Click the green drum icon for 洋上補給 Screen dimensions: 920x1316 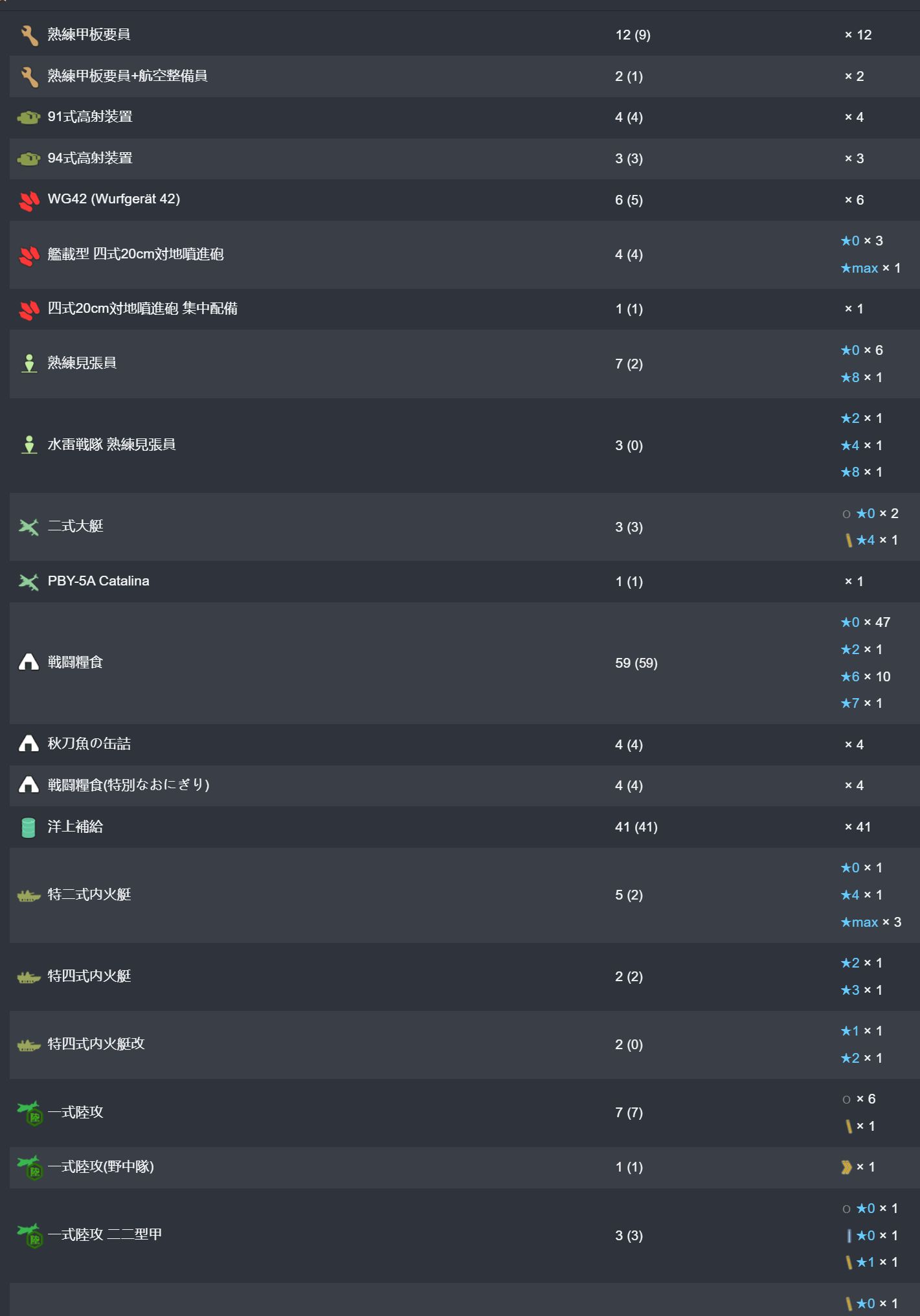click(28, 827)
